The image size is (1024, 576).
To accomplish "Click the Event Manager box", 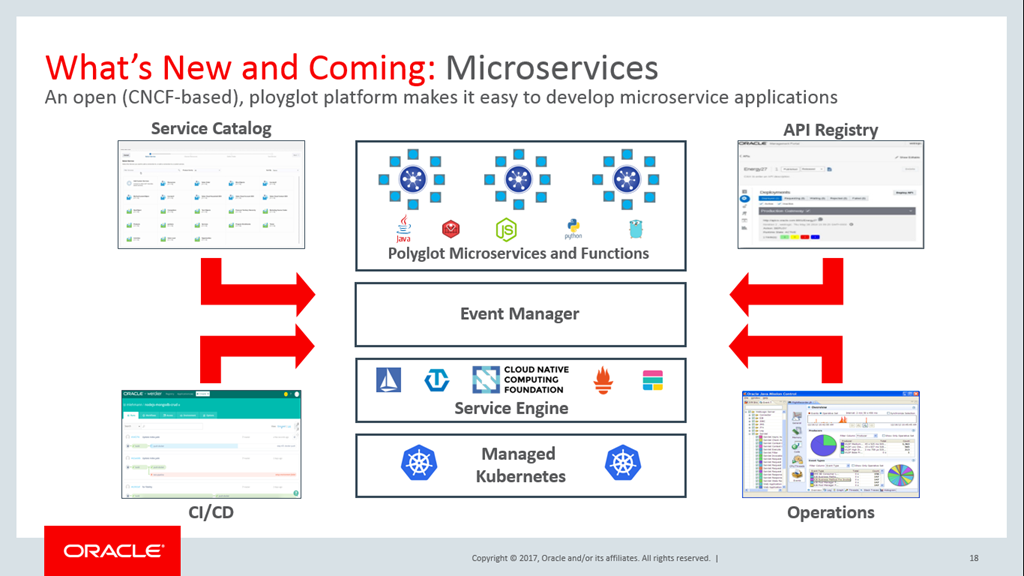I will pos(520,314).
